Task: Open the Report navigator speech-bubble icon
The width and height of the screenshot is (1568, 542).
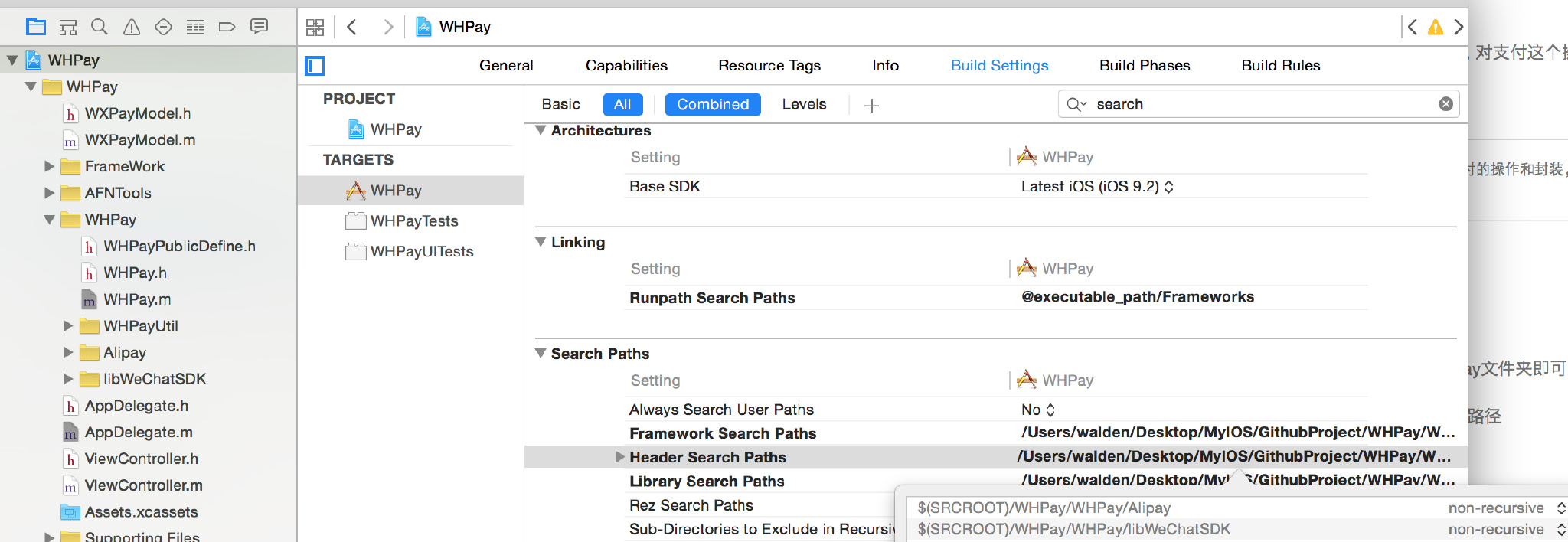Action: pyautogui.click(x=260, y=28)
